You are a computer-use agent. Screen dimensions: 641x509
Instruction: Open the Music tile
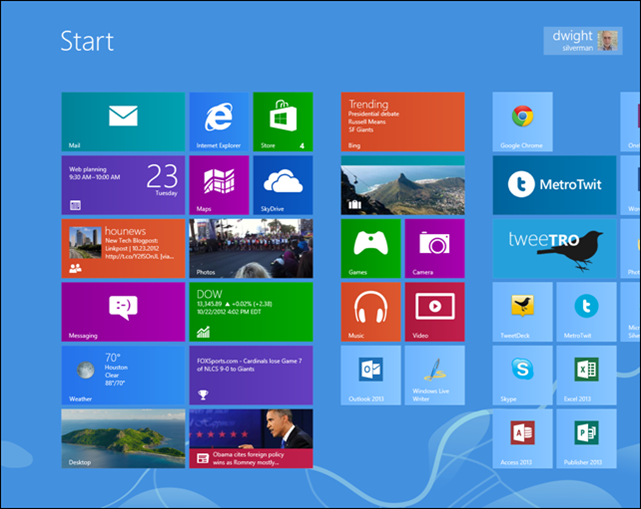click(371, 312)
